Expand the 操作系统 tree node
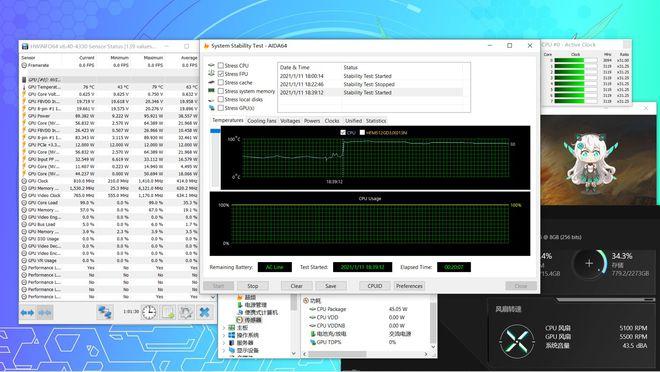 pos(224,335)
